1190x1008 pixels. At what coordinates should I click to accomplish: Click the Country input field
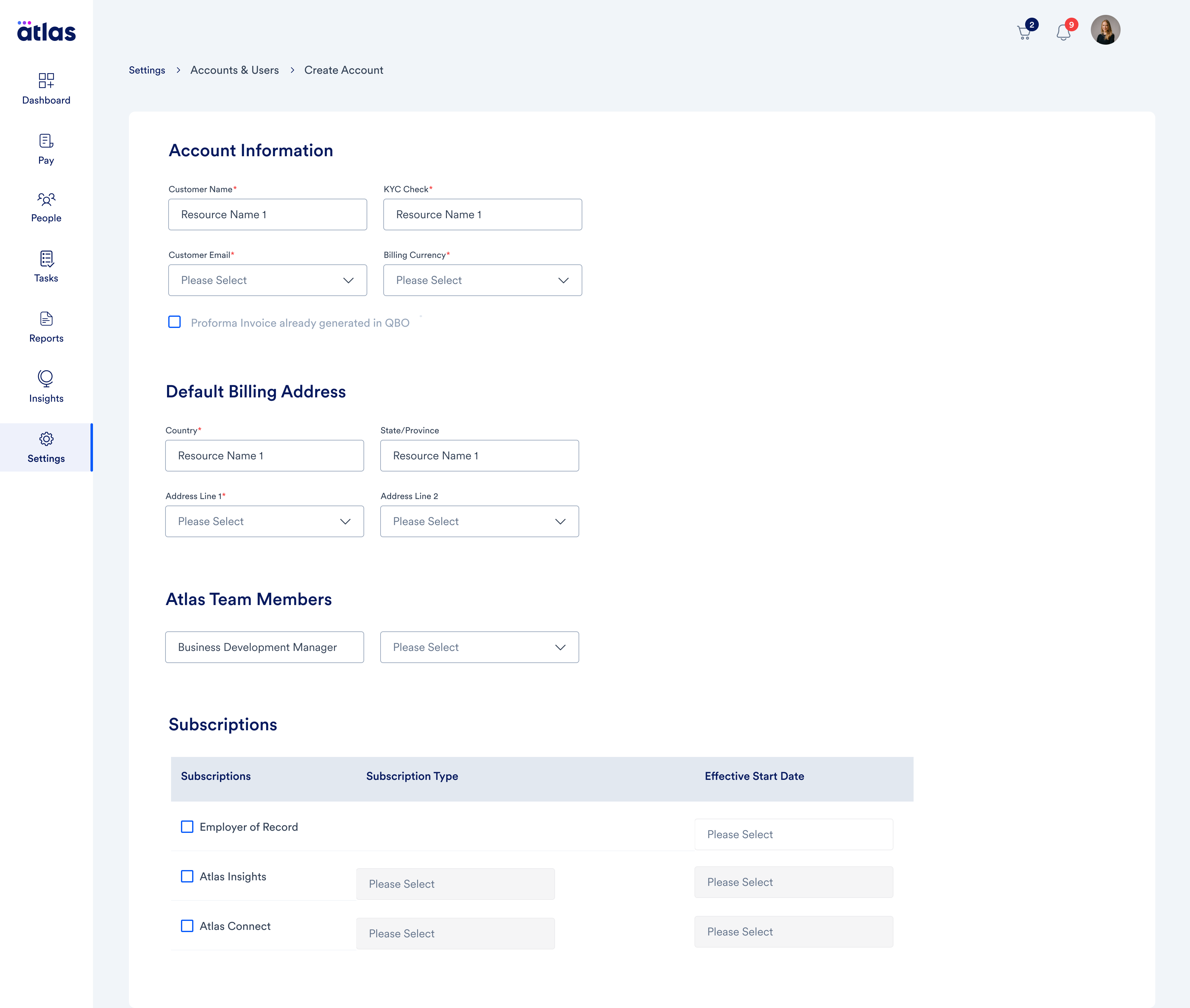265,455
